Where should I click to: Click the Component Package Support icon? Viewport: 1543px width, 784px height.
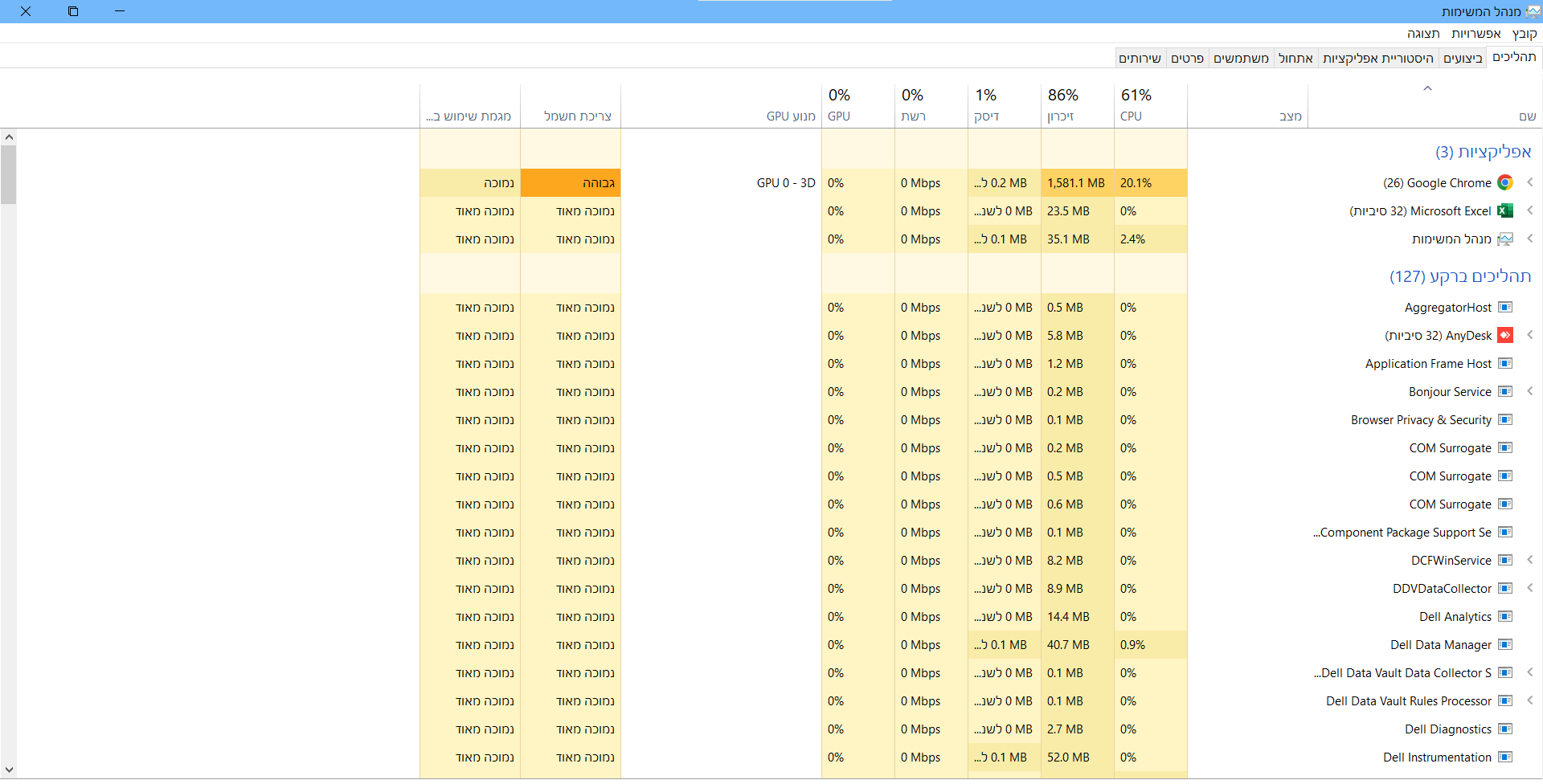tap(1505, 533)
